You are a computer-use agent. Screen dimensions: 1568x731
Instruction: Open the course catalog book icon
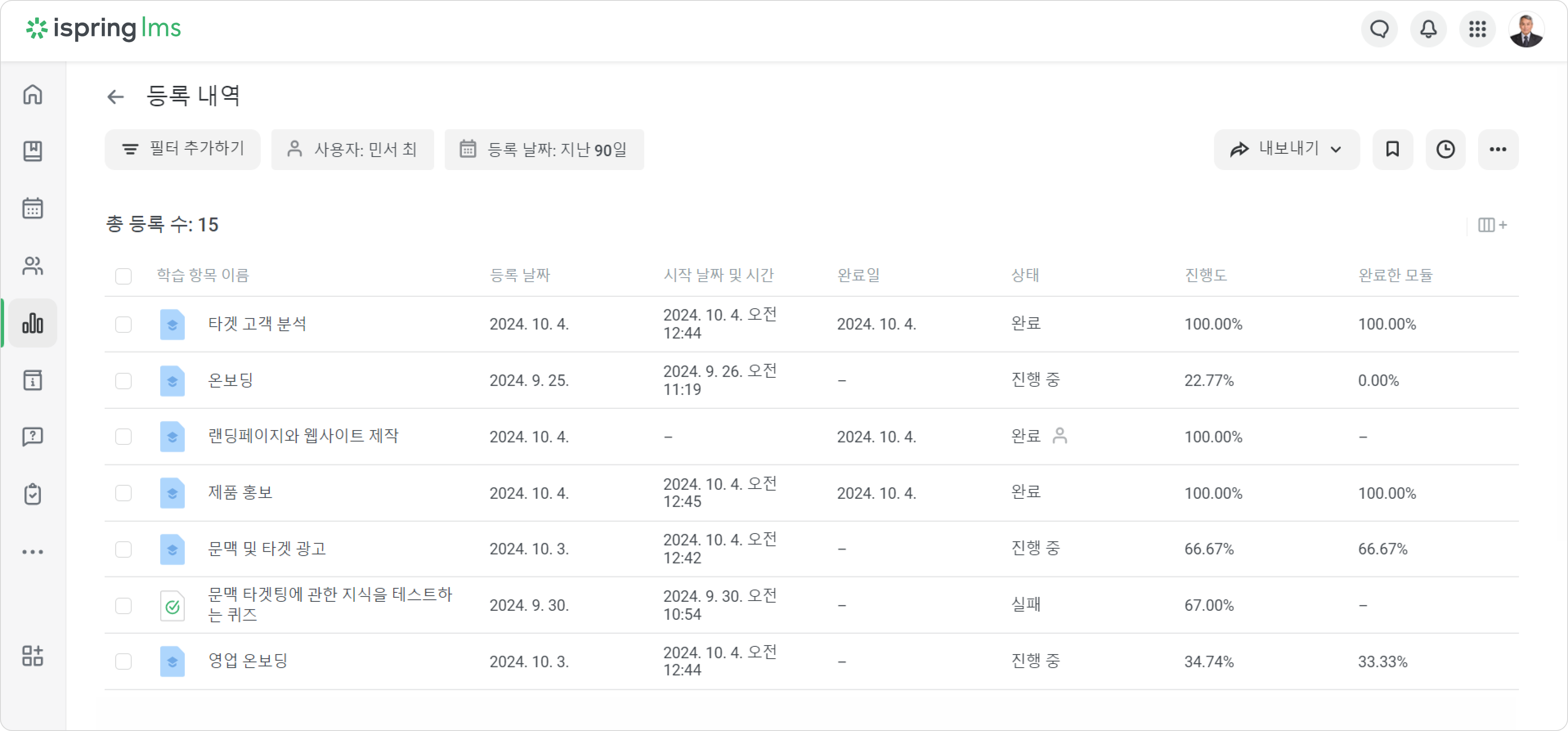[33, 151]
